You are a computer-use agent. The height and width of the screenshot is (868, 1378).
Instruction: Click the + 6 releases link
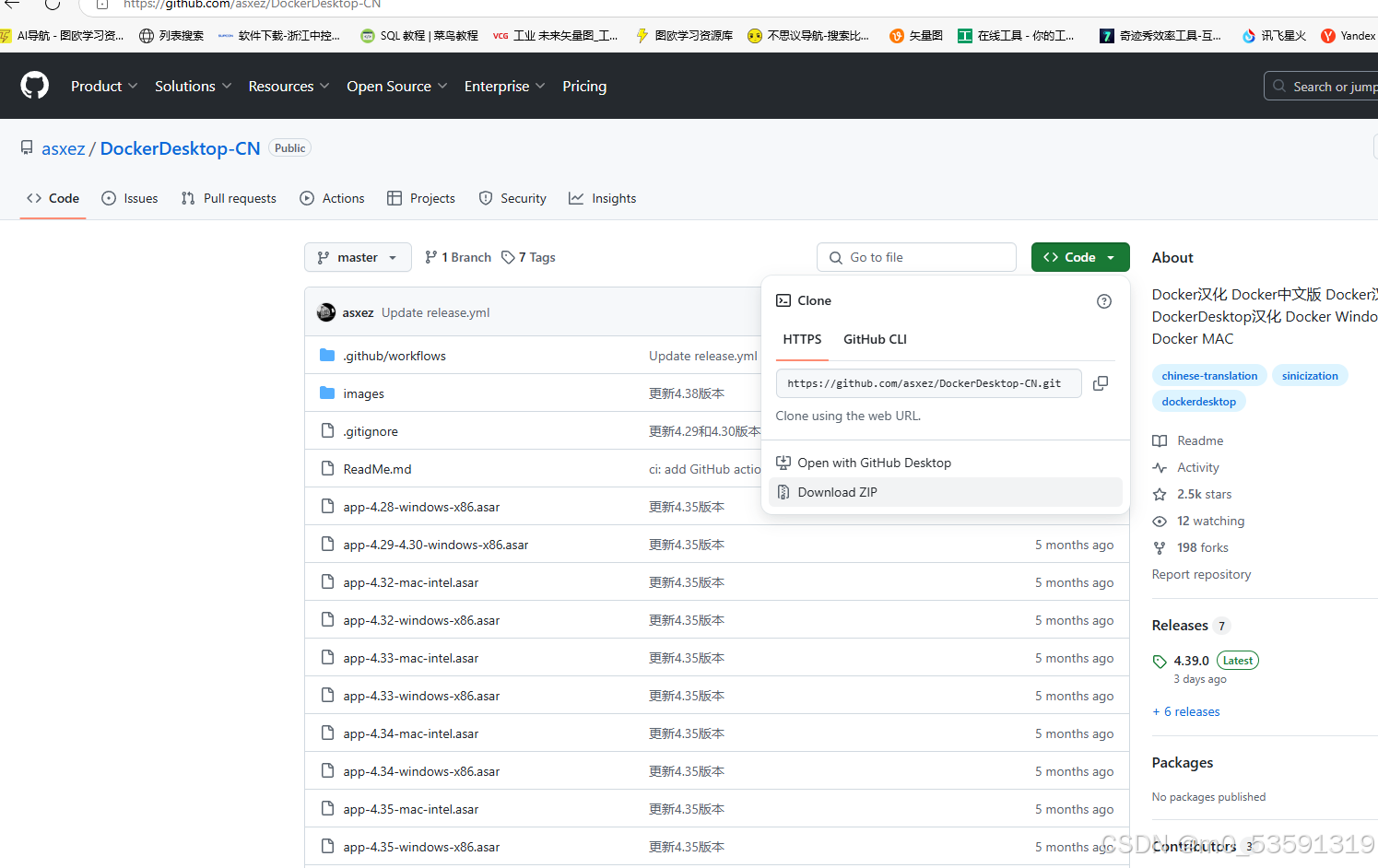coord(1185,712)
